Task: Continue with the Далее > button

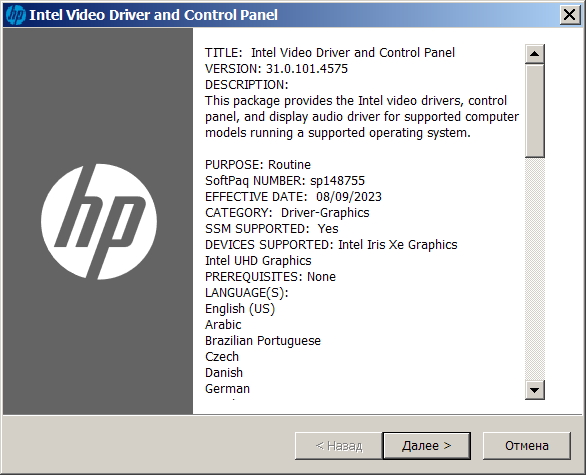Action: [x=426, y=446]
